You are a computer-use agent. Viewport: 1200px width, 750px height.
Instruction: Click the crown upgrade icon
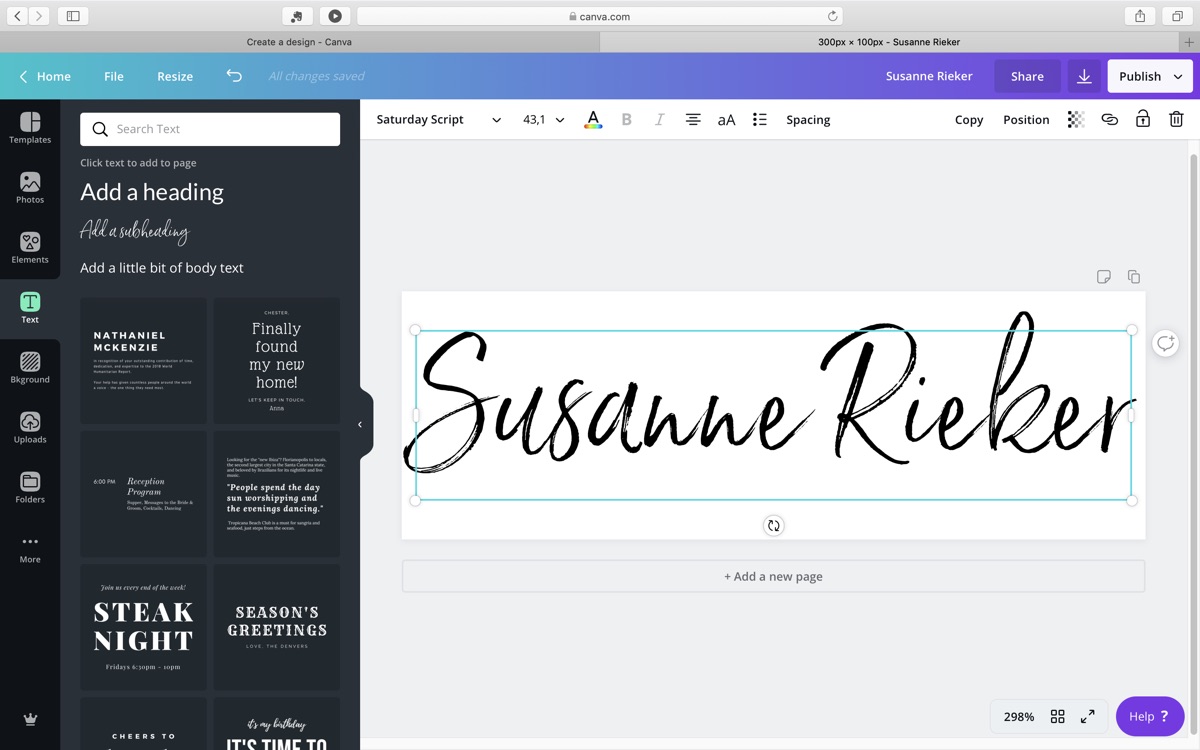click(30, 719)
